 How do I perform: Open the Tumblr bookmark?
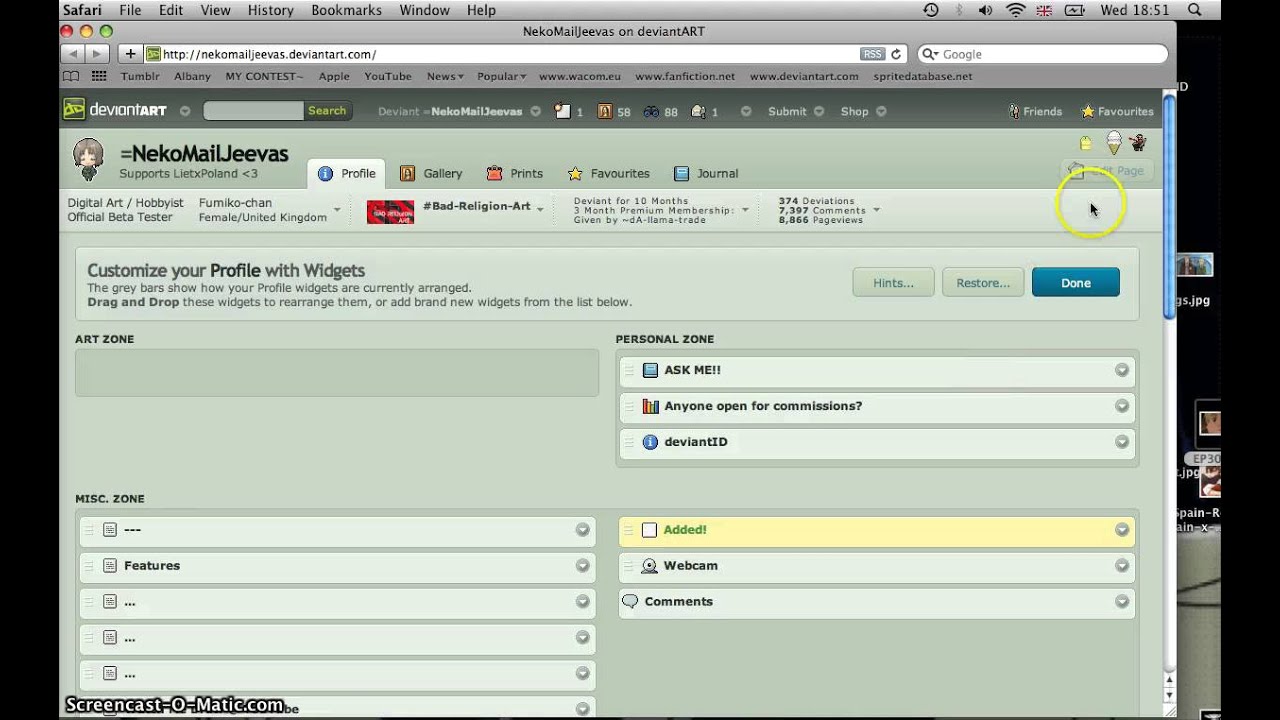coord(140,76)
